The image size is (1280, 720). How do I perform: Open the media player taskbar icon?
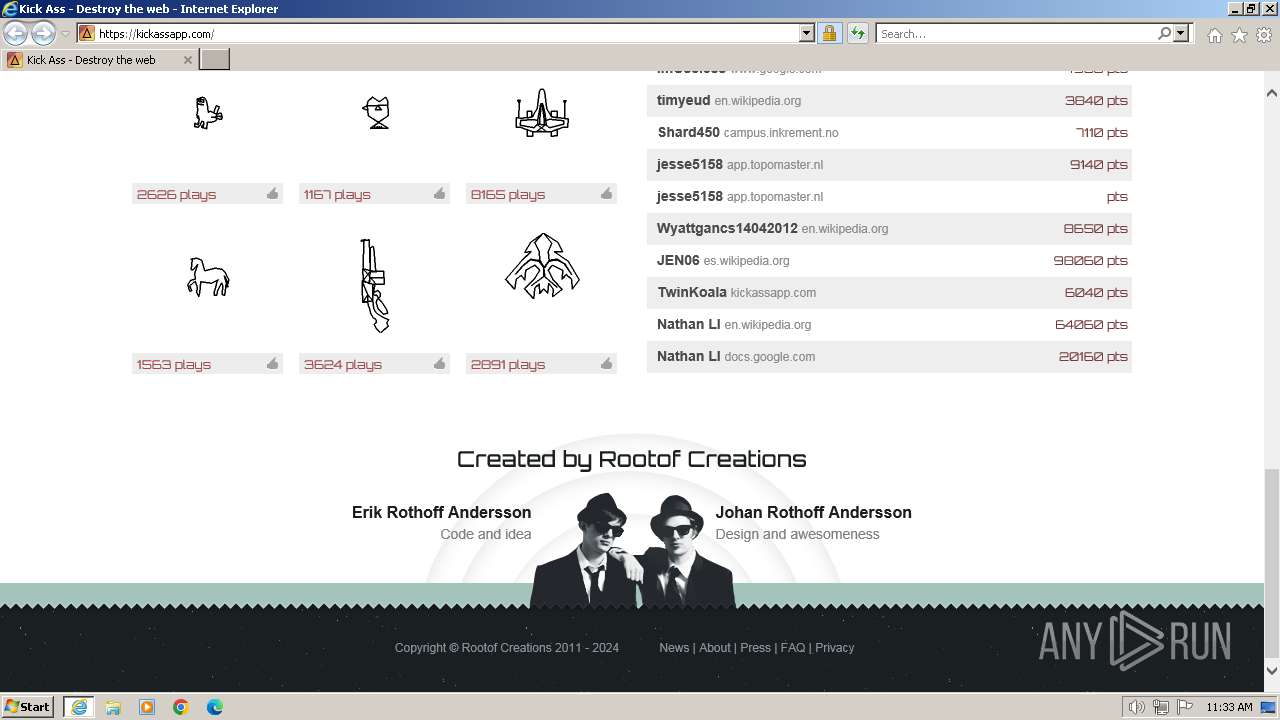point(147,707)
